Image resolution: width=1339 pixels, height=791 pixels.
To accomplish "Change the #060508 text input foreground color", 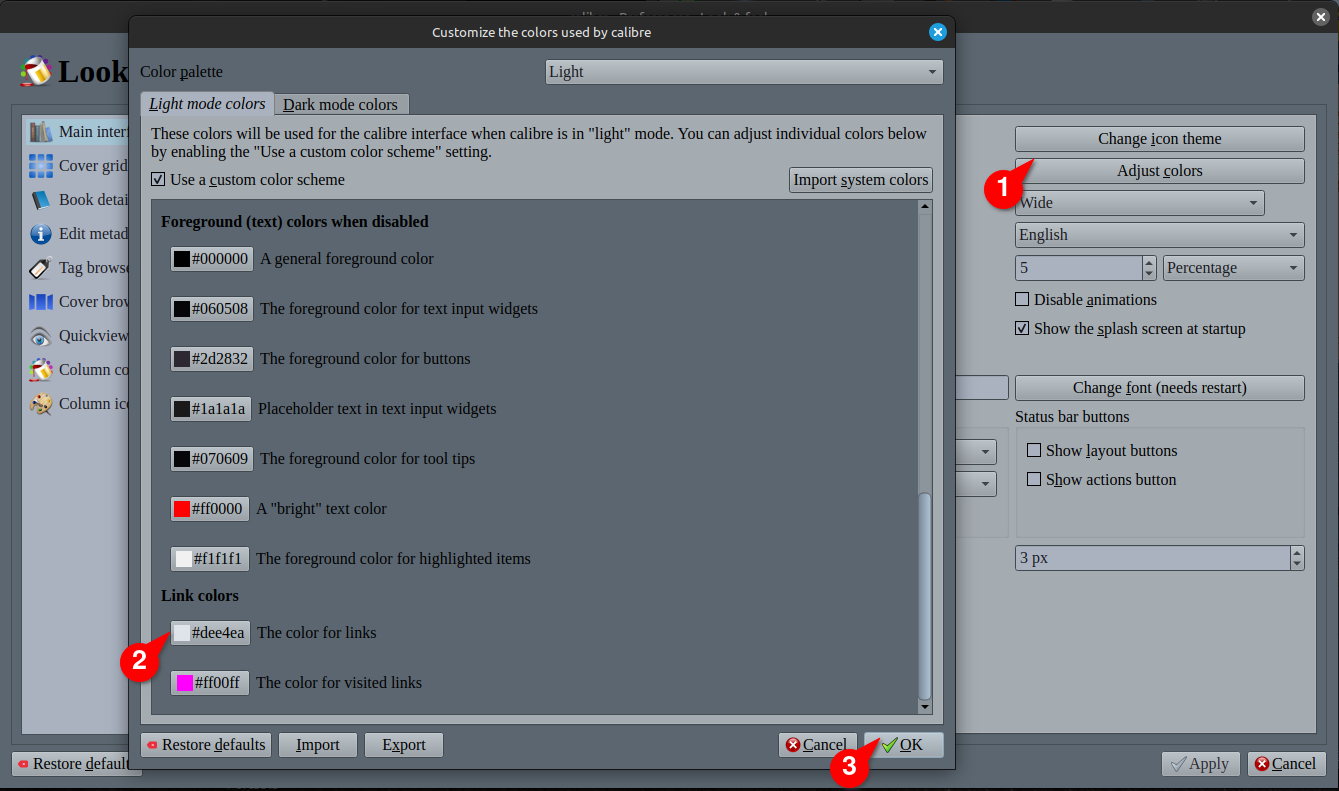I will coord(211,309).
